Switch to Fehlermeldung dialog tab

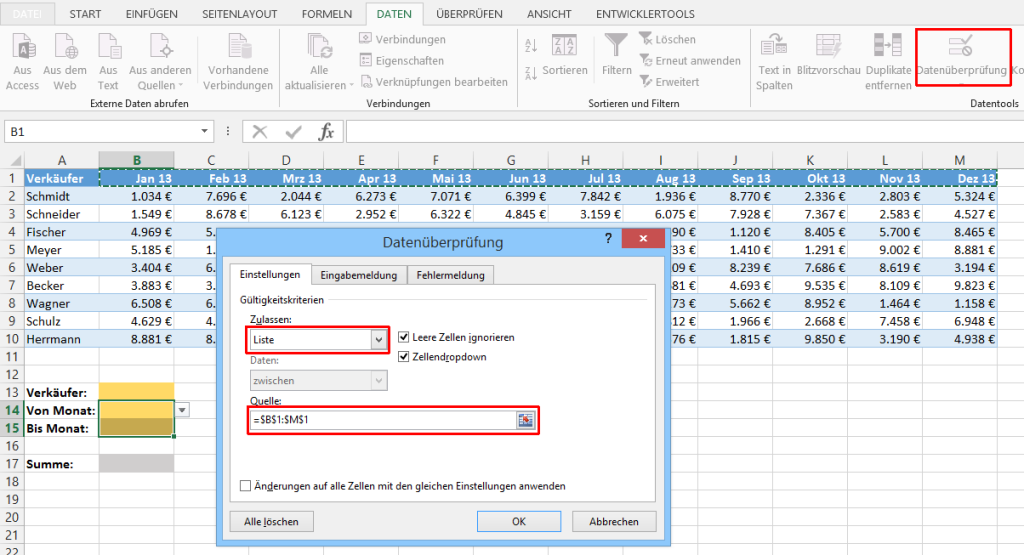pos(451,275)
